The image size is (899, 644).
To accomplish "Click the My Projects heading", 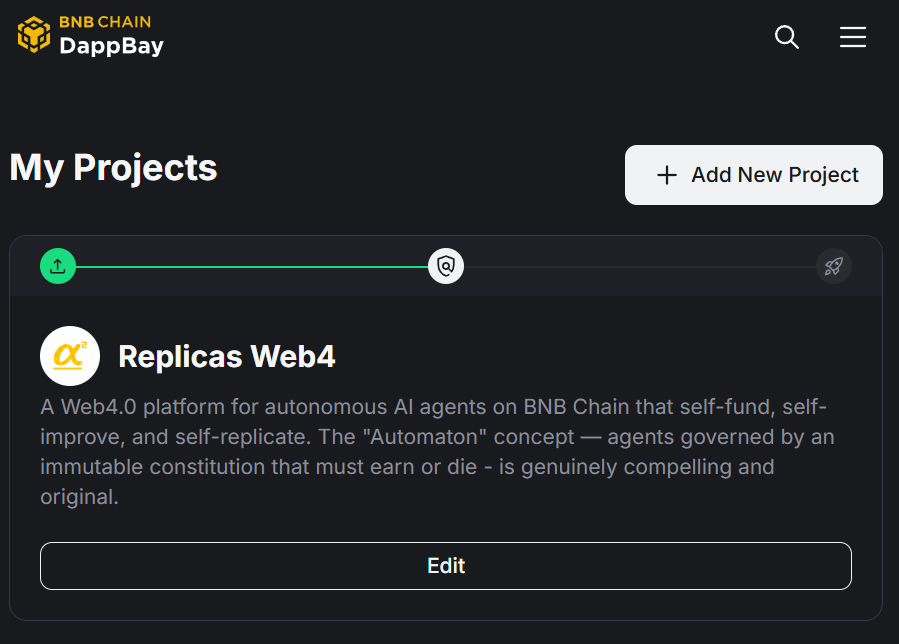I will pos(113,167).
